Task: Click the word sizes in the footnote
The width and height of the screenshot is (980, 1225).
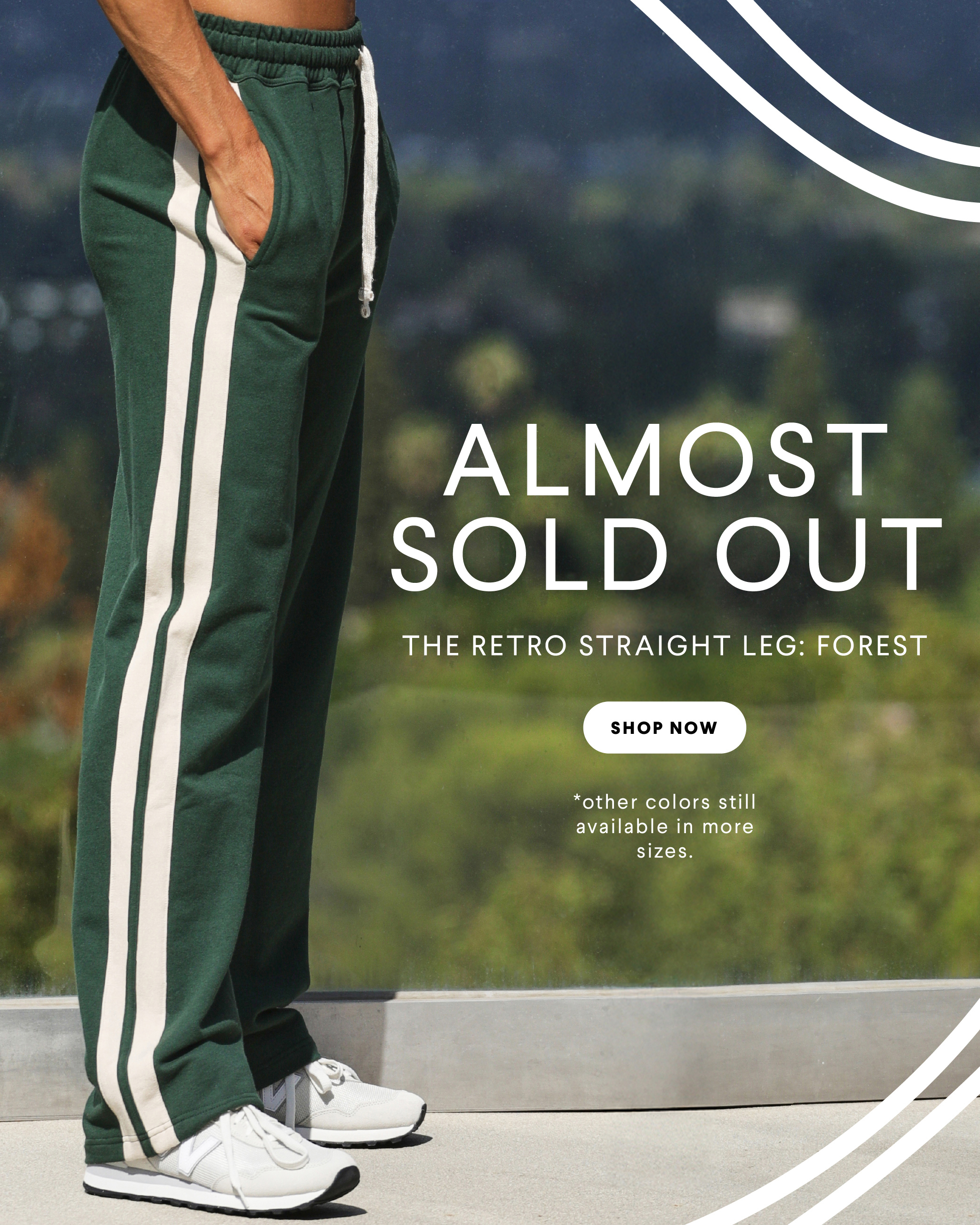Action: 665,851
